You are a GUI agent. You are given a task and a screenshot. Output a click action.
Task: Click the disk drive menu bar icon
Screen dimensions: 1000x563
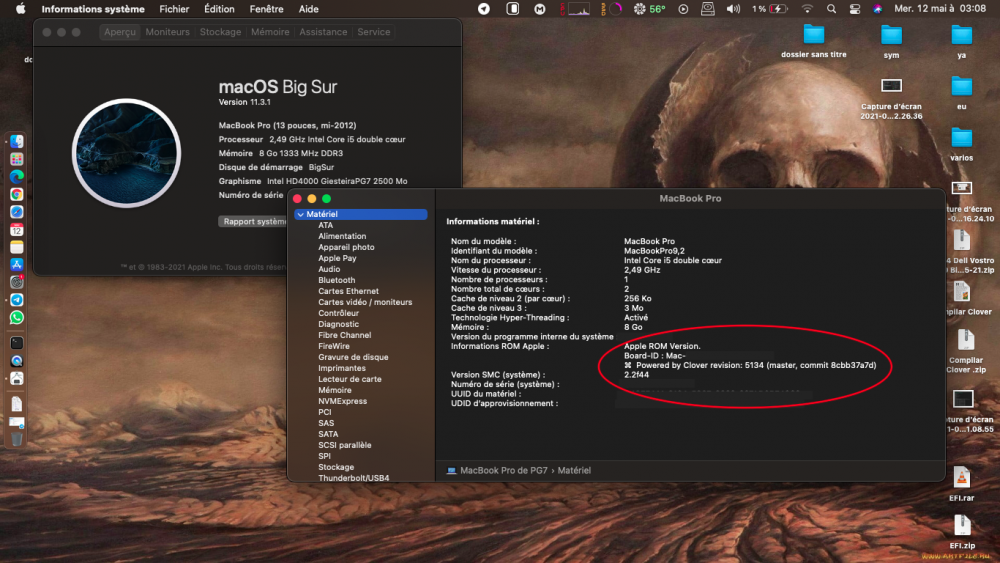[x=707, y=9]
